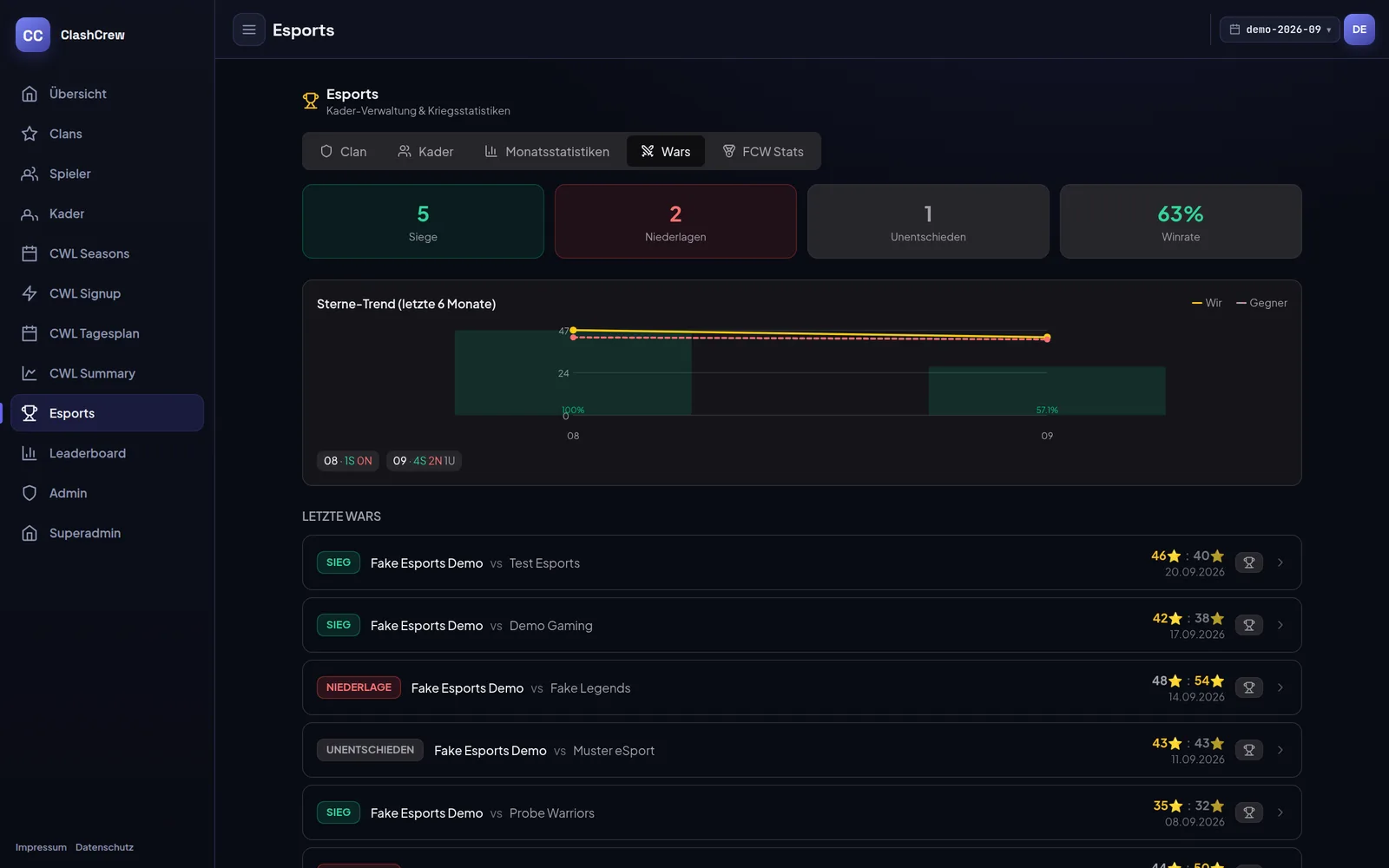1389x868 pixels.
Task: Open Leaderboard from the sidebar
Action: [107, 453]
